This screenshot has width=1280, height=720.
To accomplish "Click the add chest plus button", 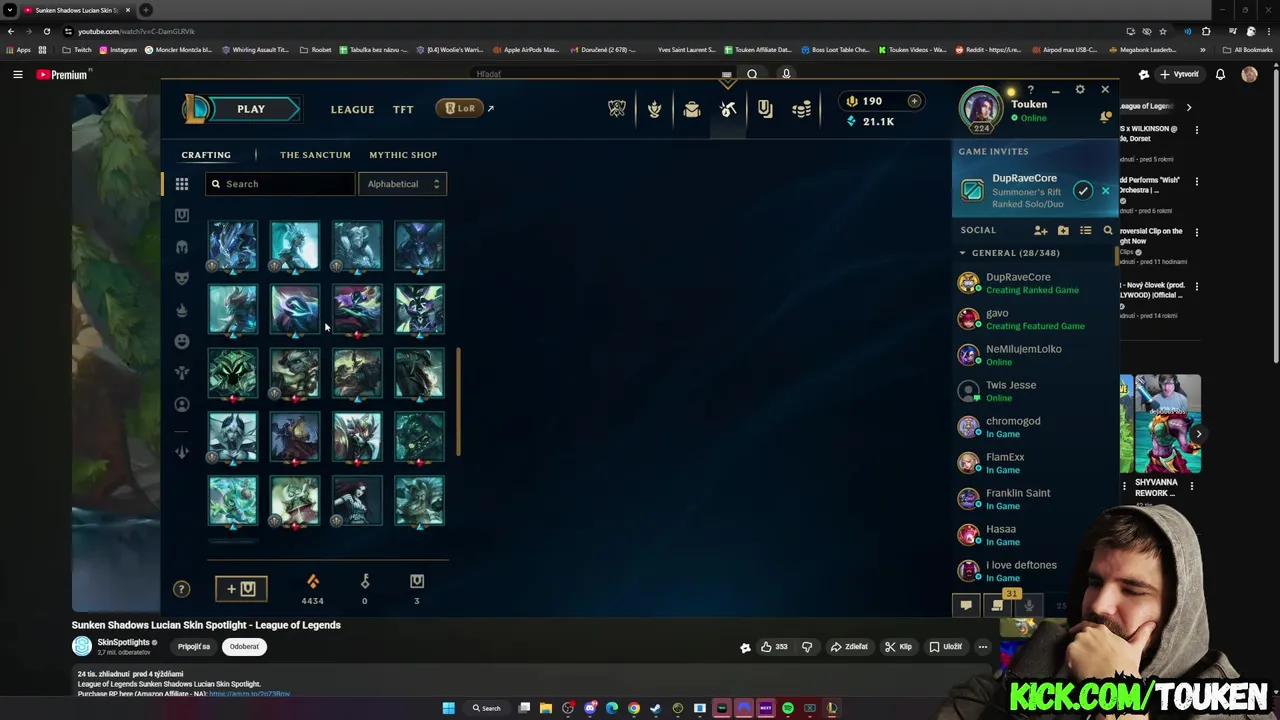I will pyautogui.click(x=241, y=589).
